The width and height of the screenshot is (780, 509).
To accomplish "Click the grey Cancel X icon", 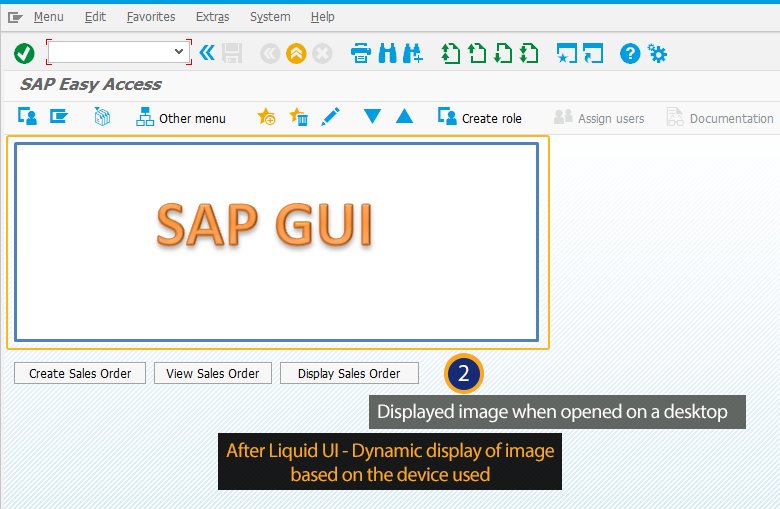I will [x=322, y=54].
